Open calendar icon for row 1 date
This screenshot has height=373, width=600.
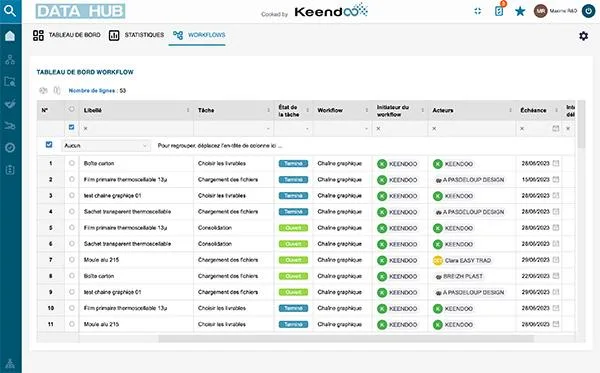tap(556, 163)
